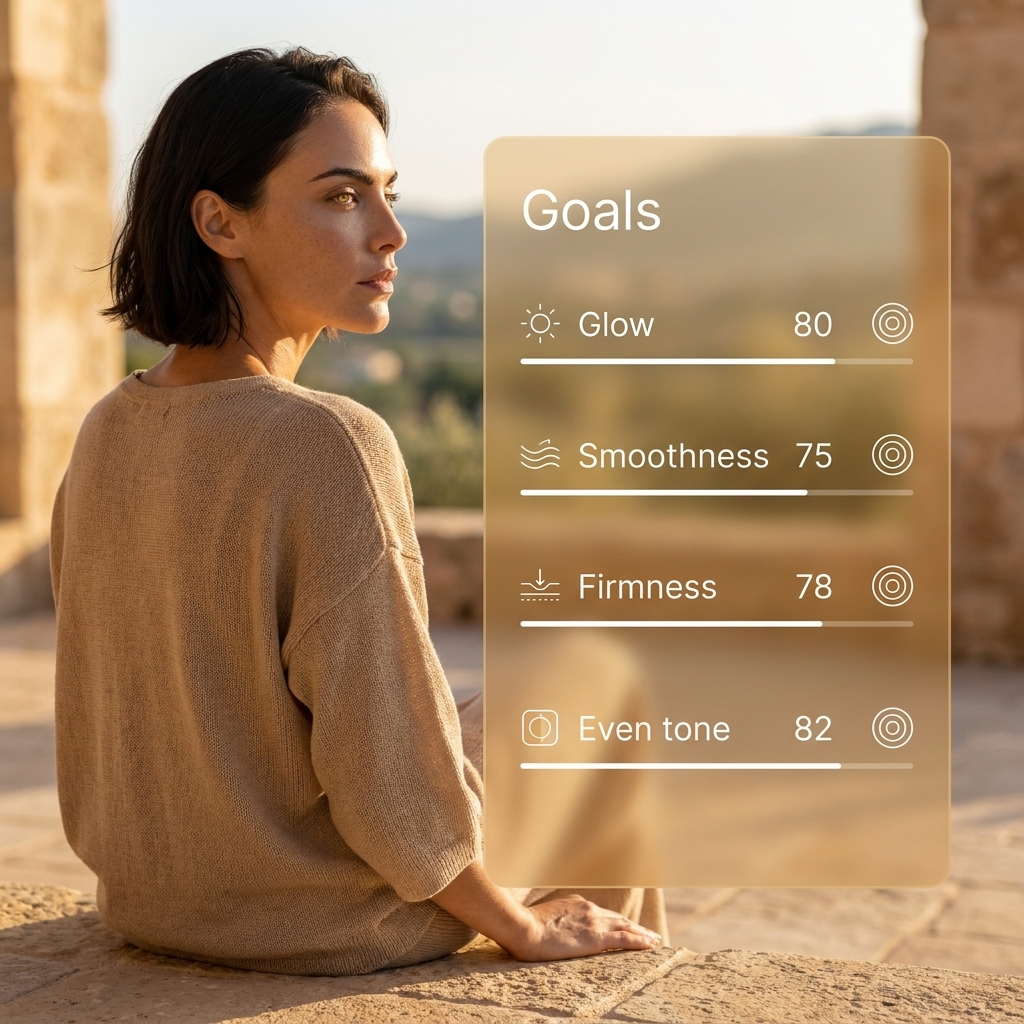Adjust the Smoothness progress slider
Screen dimensions: 1024x1024
716,492
